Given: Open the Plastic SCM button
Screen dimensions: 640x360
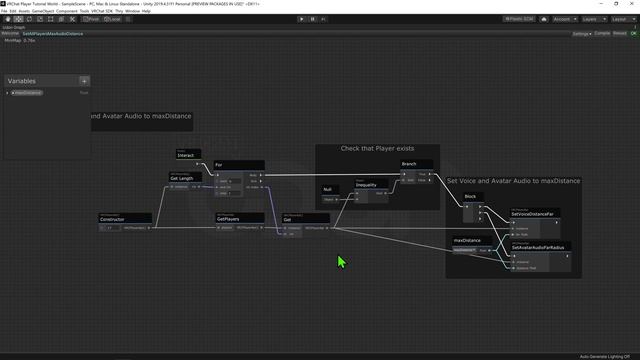Looking at the screenshot, I should [x=519, y=19].
